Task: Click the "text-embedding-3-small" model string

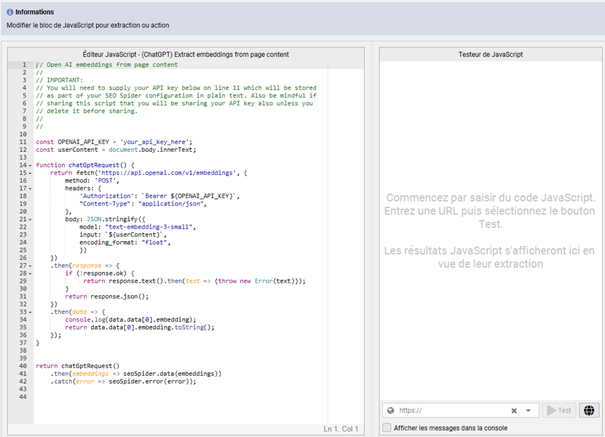Action: (x=149, y=227)
